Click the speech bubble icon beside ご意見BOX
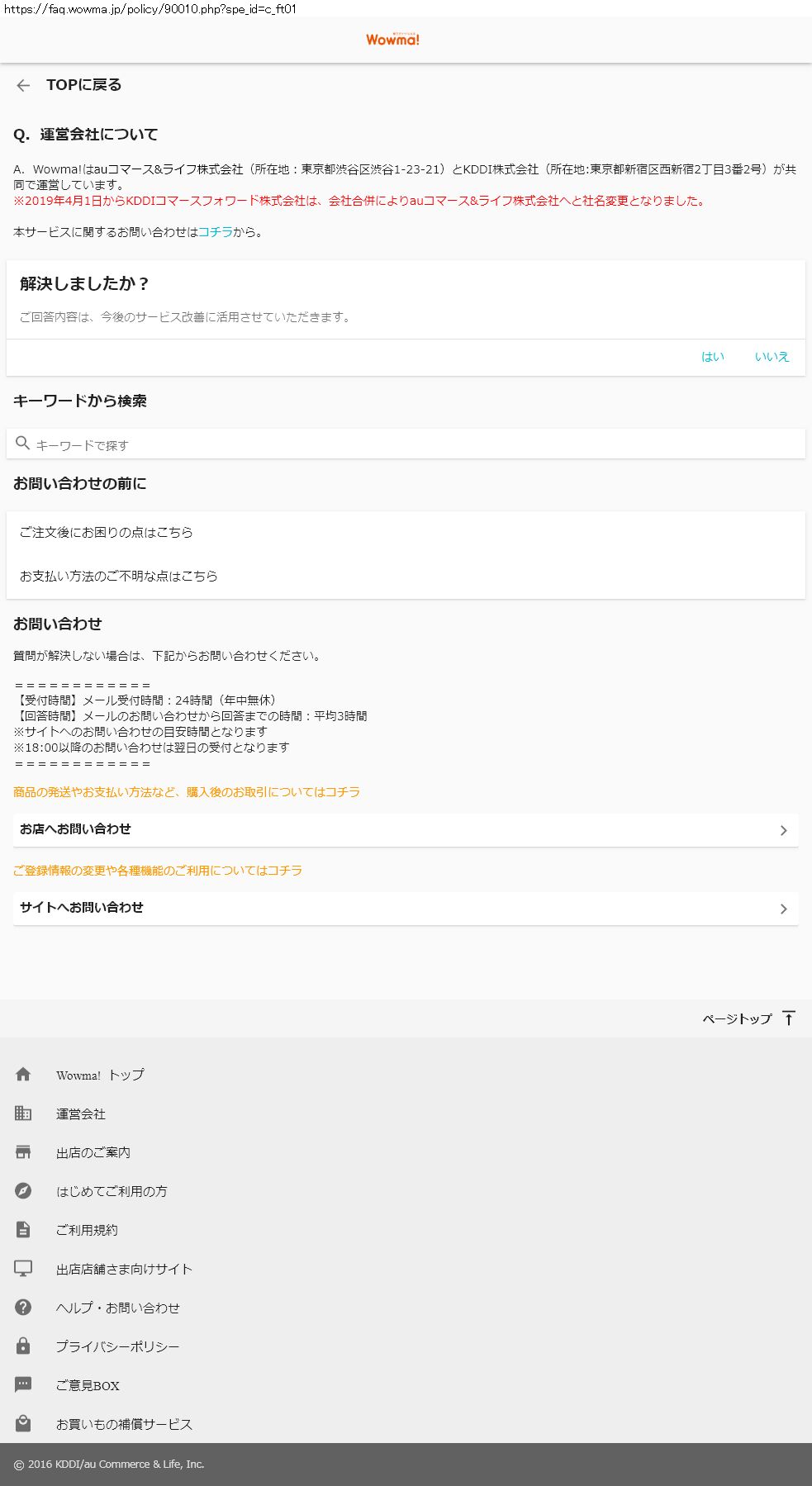 tap(23, 1384)
